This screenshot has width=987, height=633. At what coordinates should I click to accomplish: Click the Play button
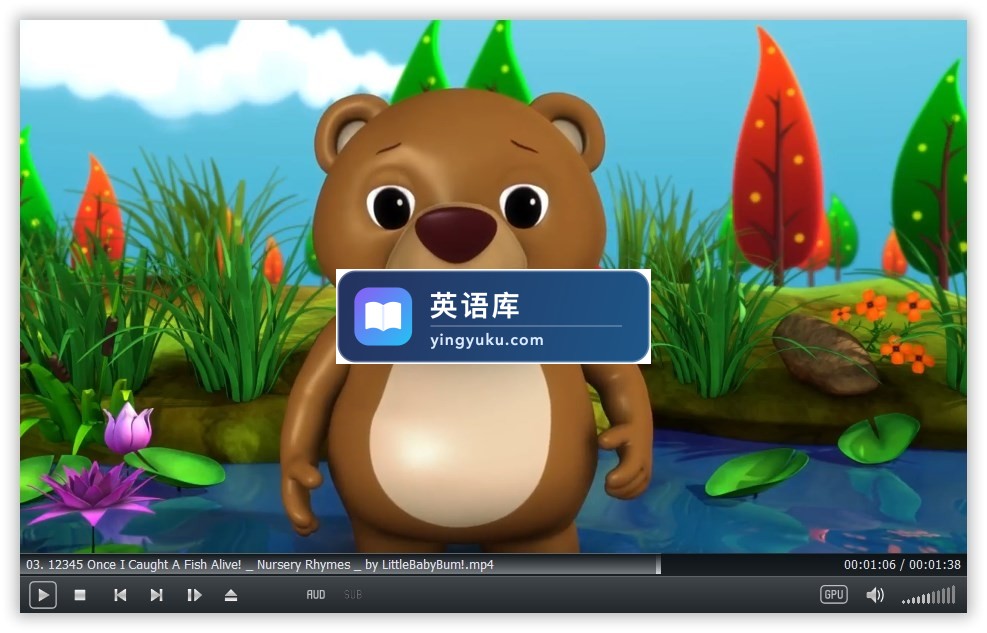[x=43, y=595]
